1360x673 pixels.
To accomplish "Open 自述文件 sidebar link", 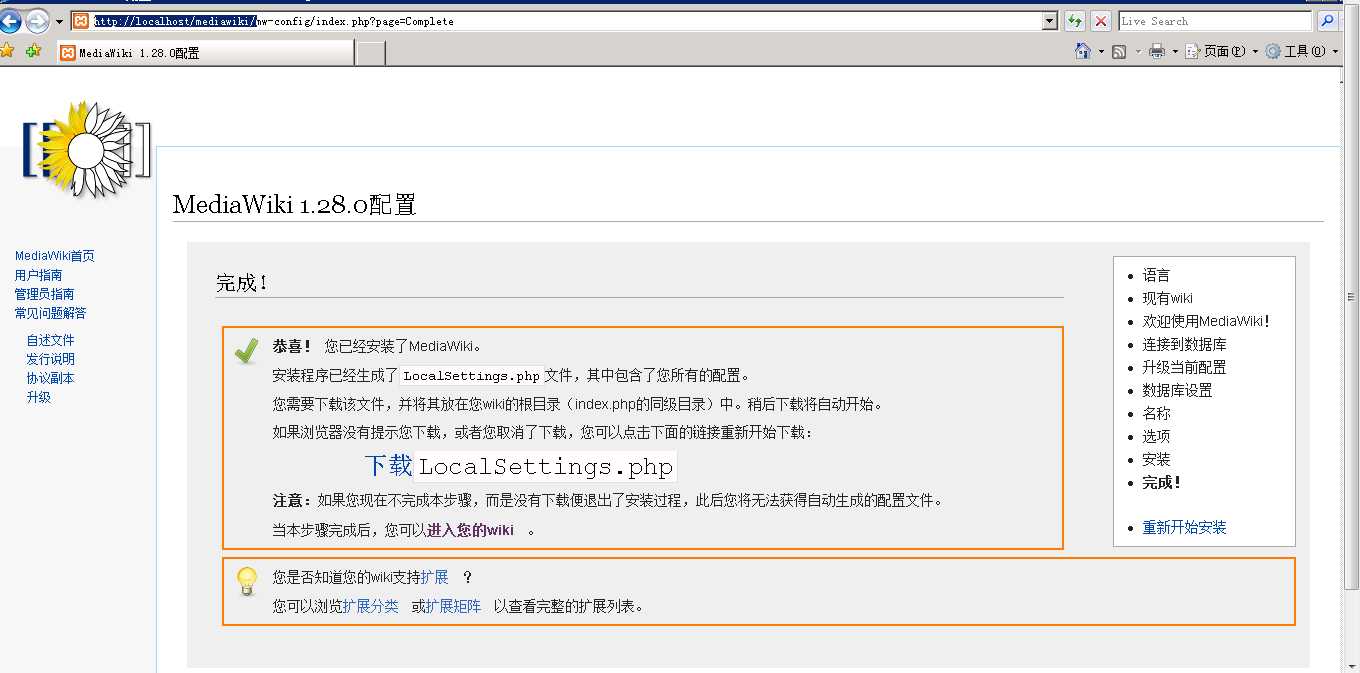I will (x=50, y=340).
